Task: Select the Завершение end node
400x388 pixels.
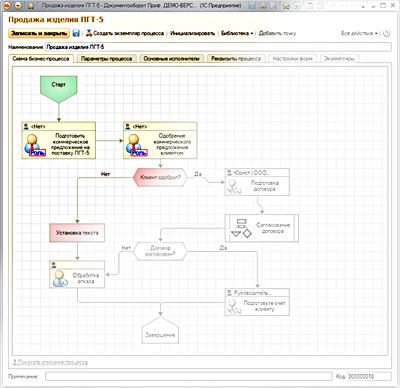Action: tap(160, 330)
